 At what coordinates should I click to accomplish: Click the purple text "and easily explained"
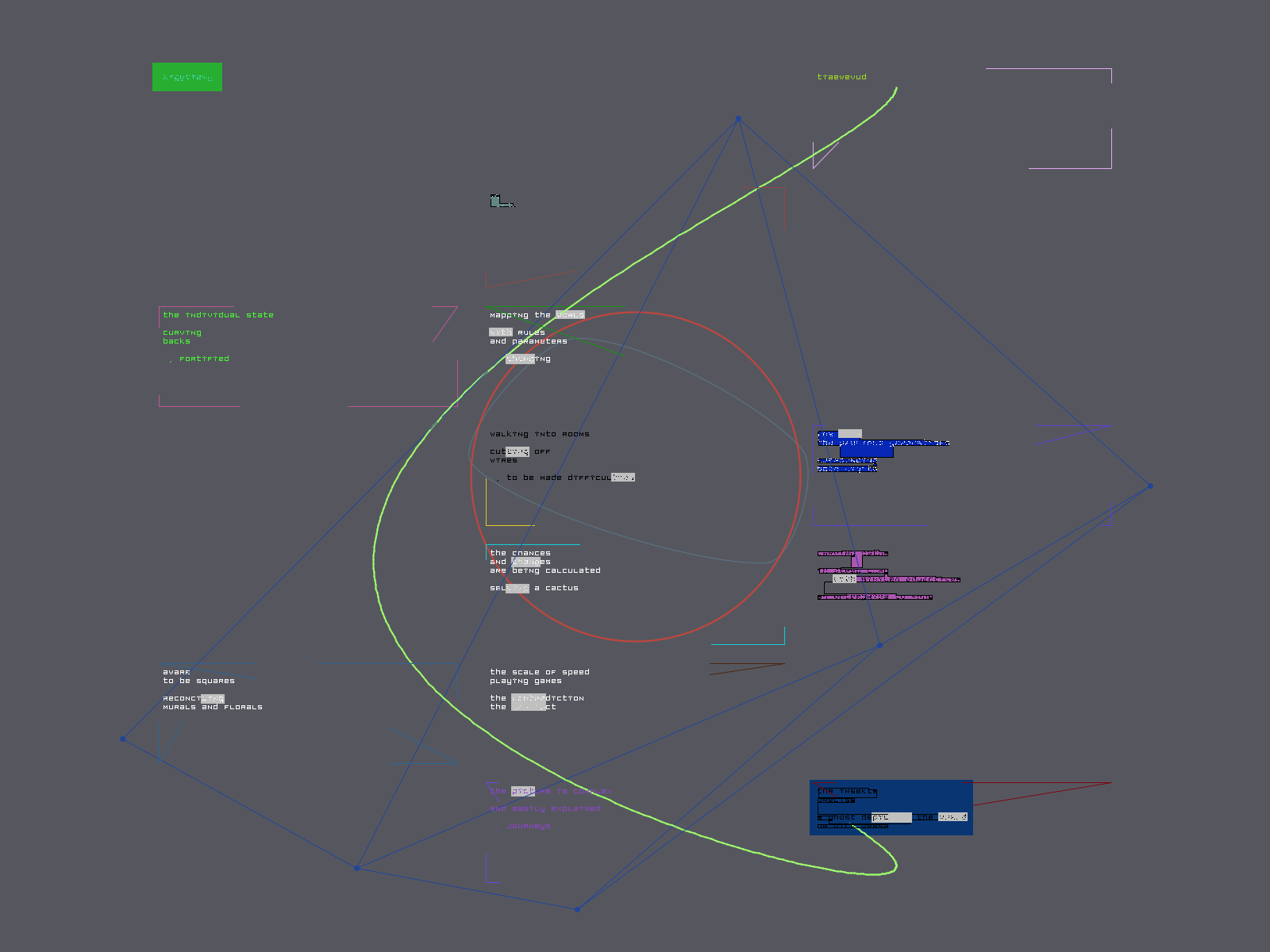545,808
